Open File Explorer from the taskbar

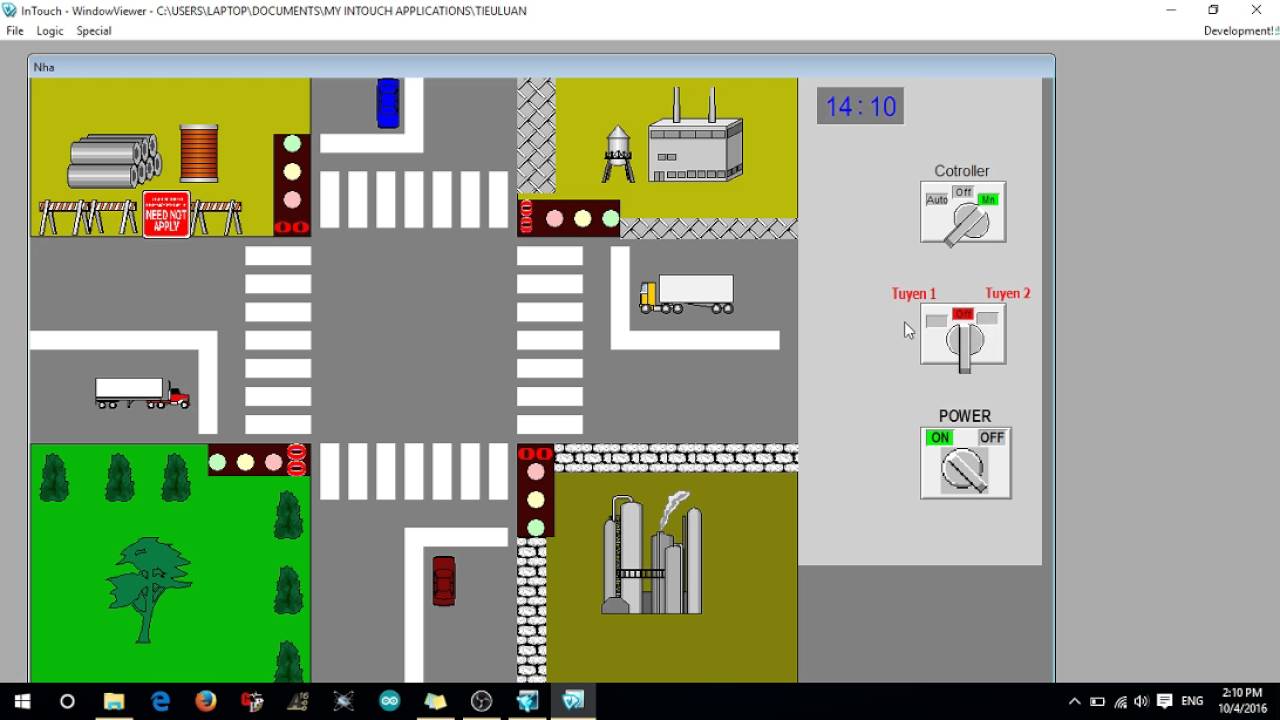pyautogui.click(x=114, y=701)
